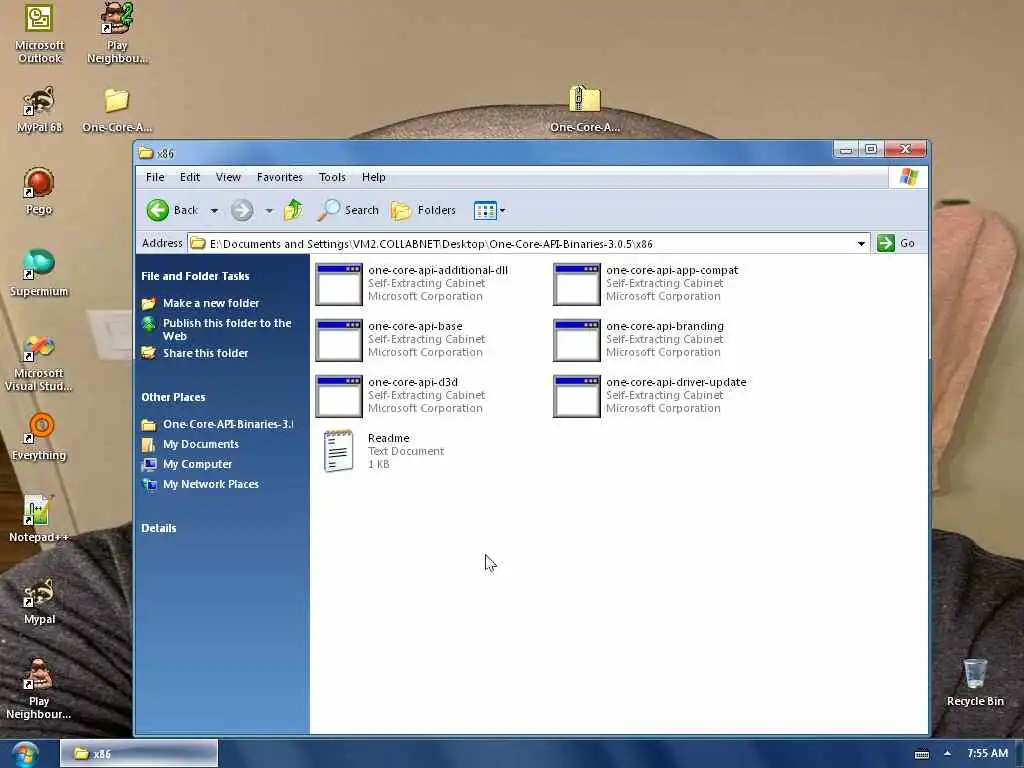Go to My Network Places link

(x=210, y=484)
